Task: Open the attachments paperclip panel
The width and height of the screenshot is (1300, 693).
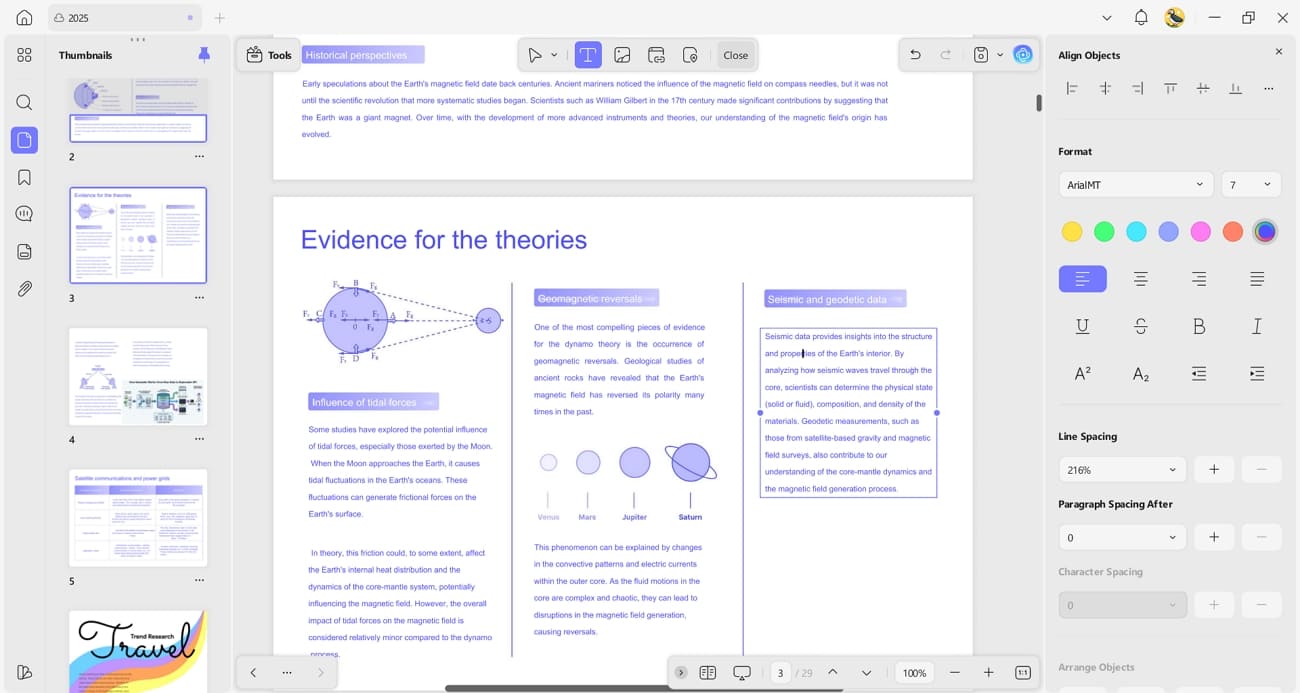Action: [24, 289]
